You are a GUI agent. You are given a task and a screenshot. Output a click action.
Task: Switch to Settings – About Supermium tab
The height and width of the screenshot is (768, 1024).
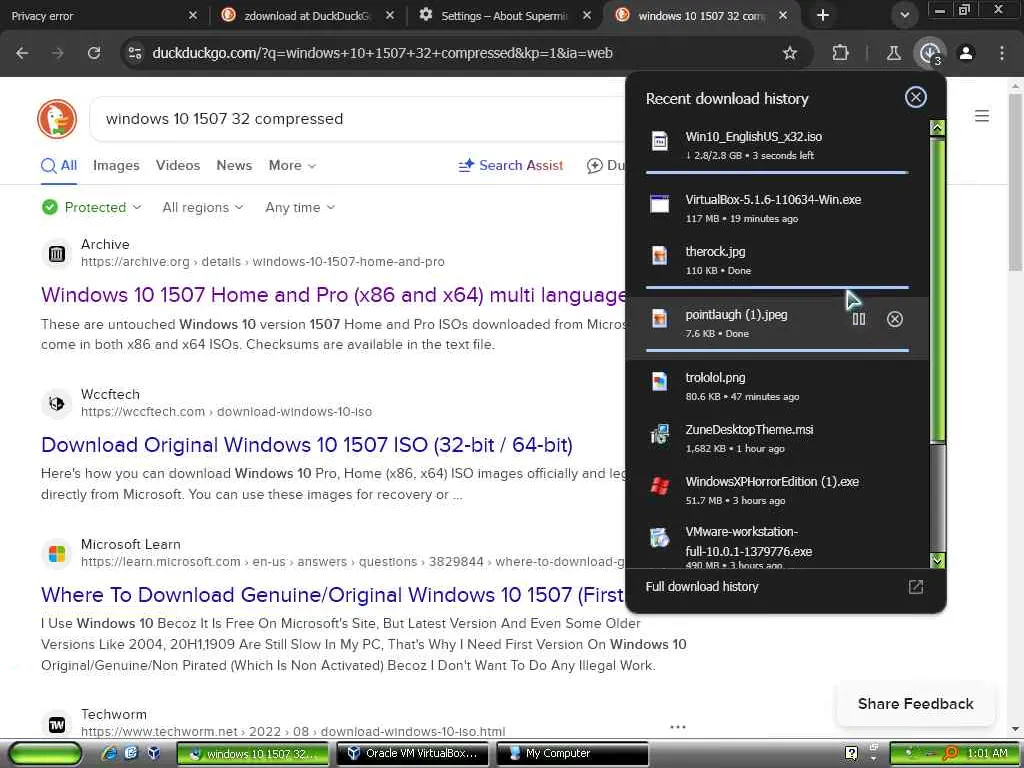pyautogui.click(x=504, y=16)
